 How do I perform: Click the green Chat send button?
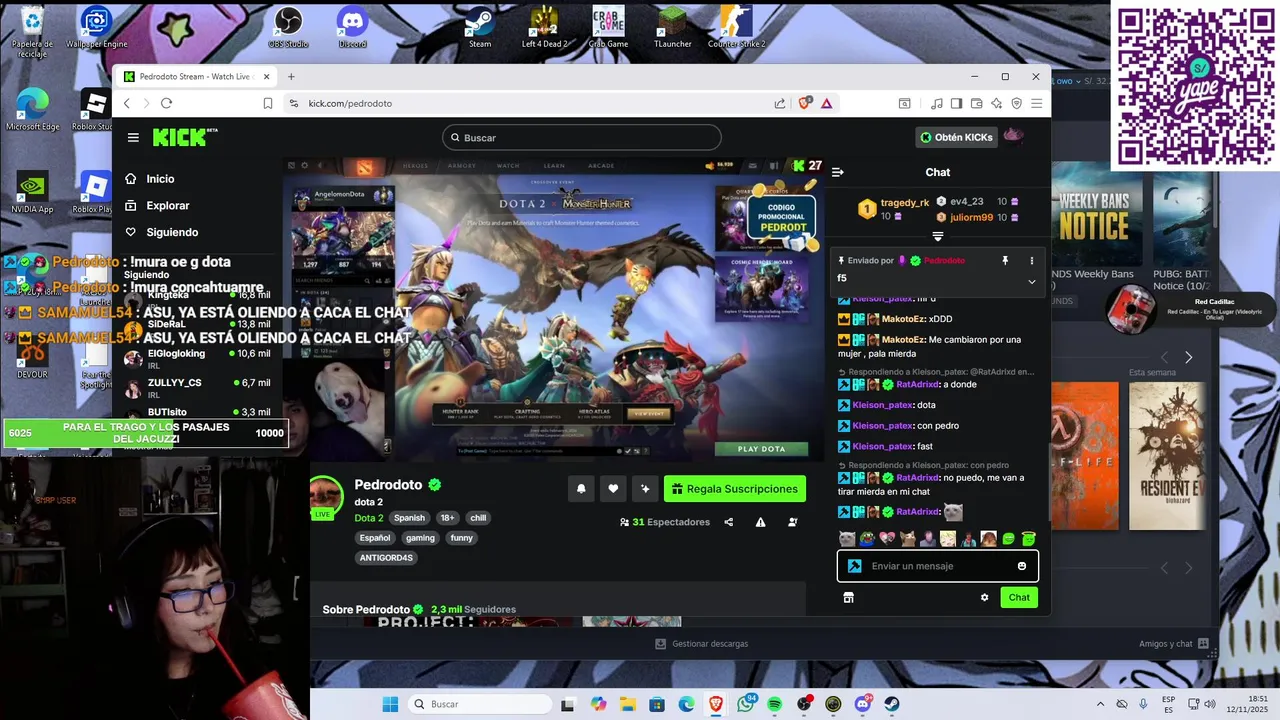coord(1019,597)
